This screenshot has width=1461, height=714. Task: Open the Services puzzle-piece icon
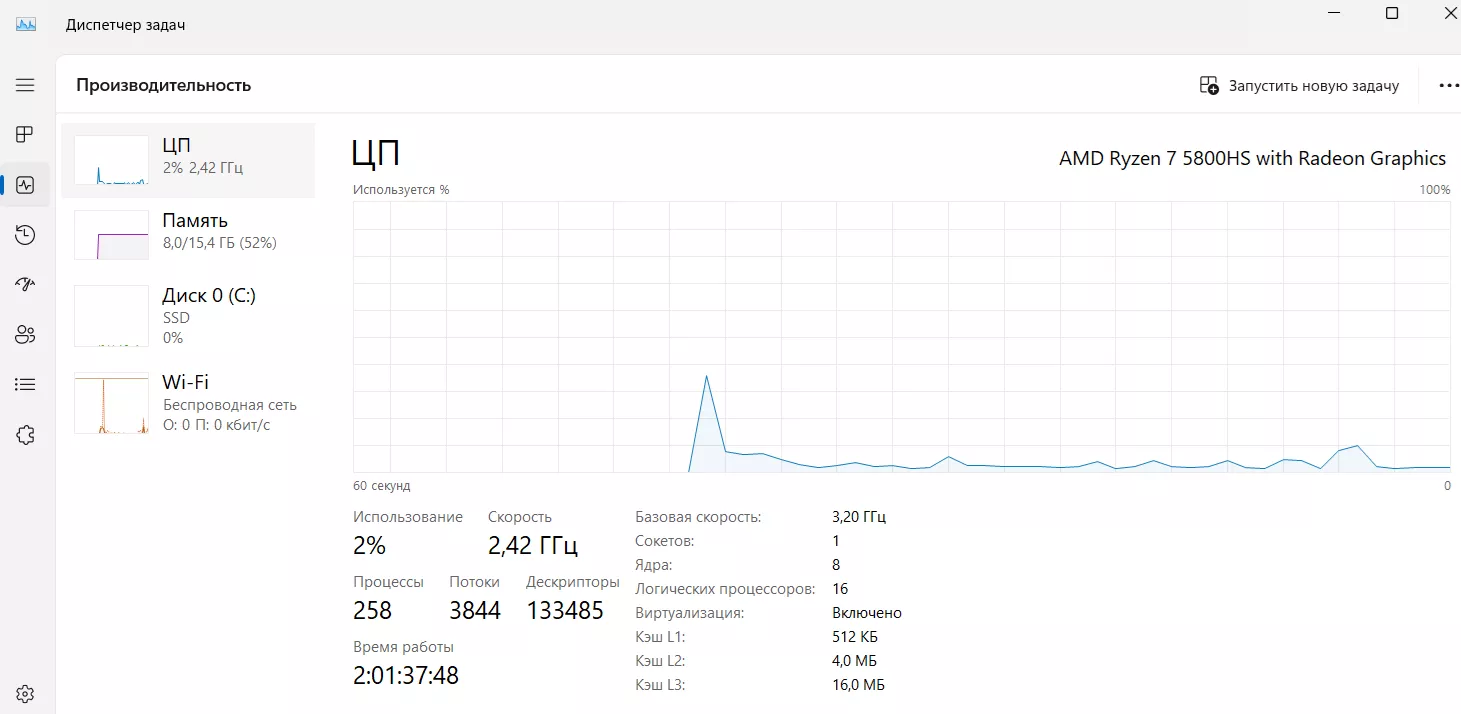click(25, 434)
